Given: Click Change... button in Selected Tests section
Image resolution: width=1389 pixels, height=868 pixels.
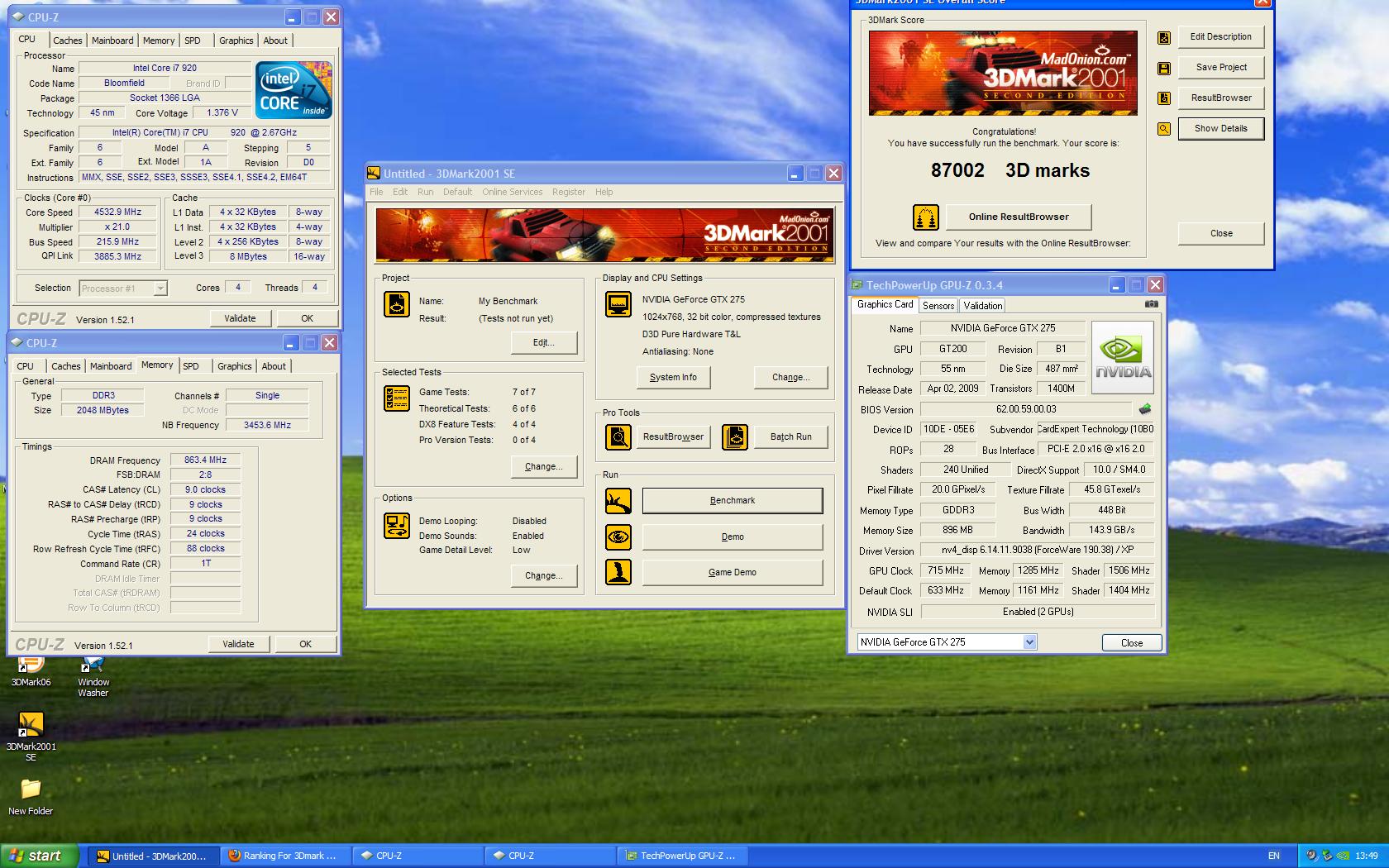Looking at the screenshot, I should tap(543, 467).
